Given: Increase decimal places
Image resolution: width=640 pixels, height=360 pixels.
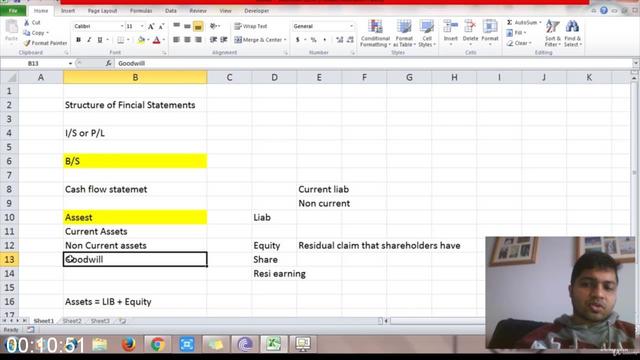Looking at the screenshot, I should click(x=340, y=40).
